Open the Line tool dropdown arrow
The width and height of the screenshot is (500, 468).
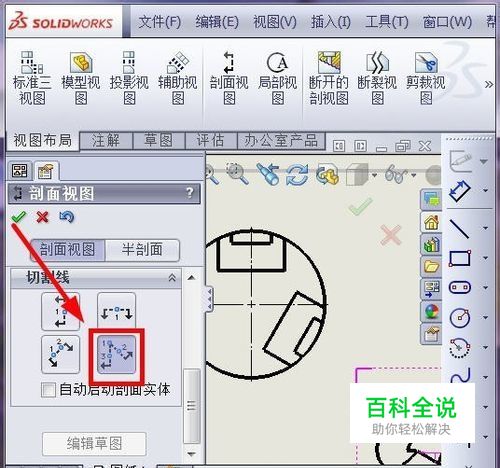(x=486, y=228)
